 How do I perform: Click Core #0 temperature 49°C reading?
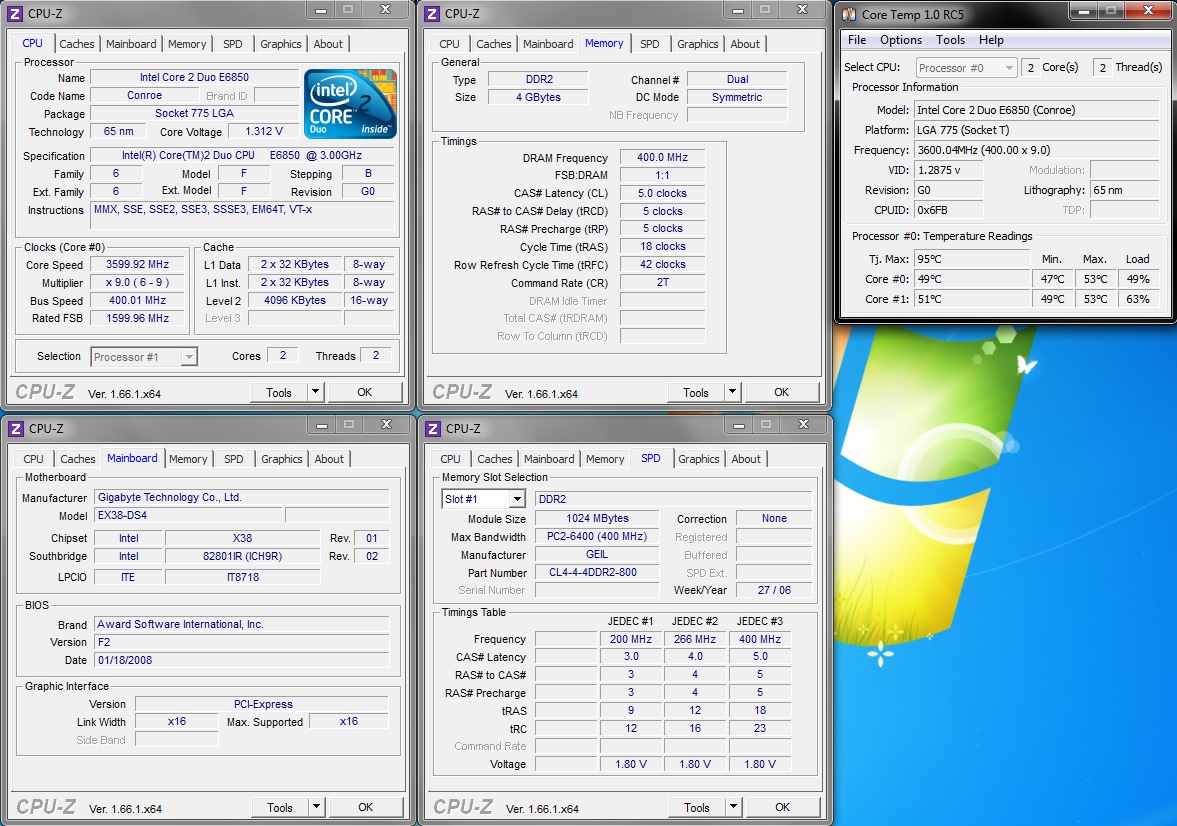click(971, 279)
